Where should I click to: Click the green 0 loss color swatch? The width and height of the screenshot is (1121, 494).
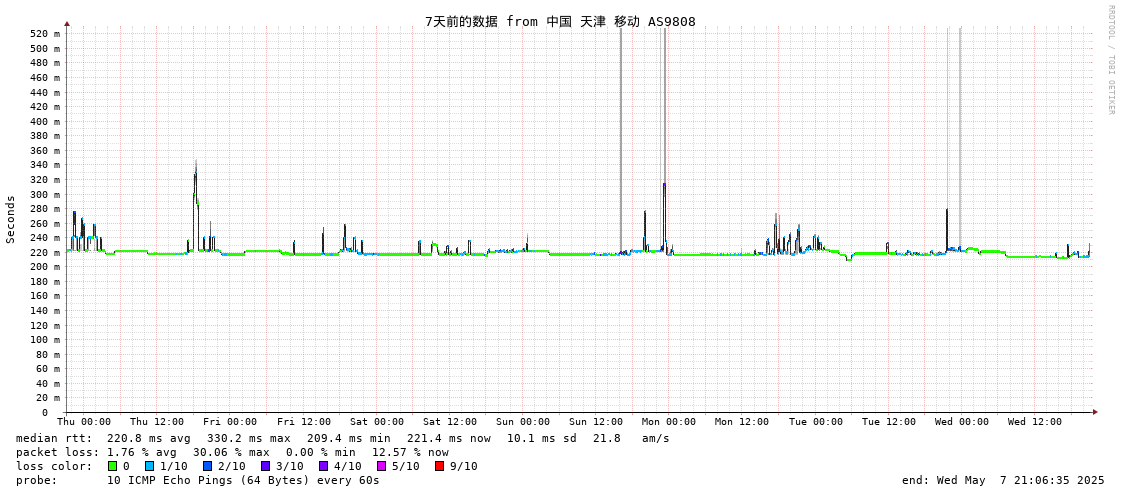112,466
